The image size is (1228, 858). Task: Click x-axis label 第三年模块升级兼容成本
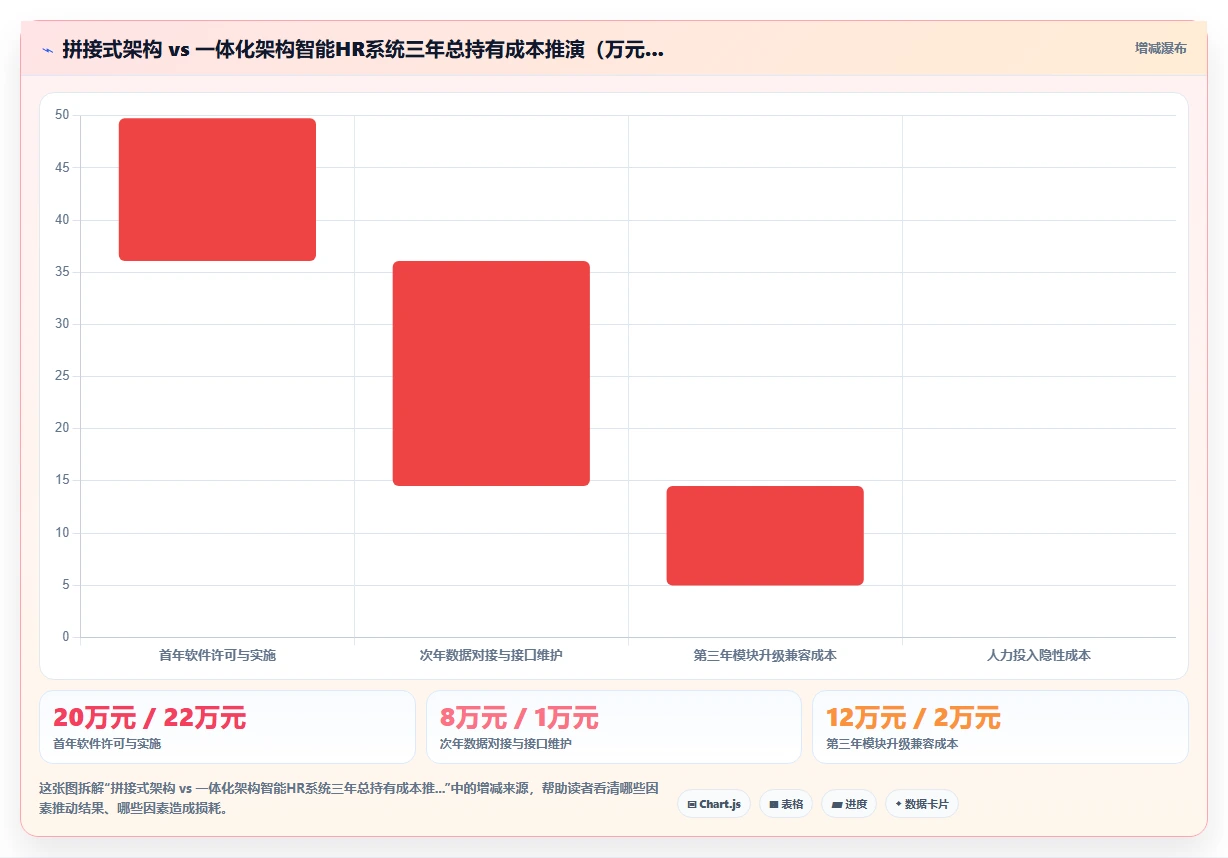765,656
